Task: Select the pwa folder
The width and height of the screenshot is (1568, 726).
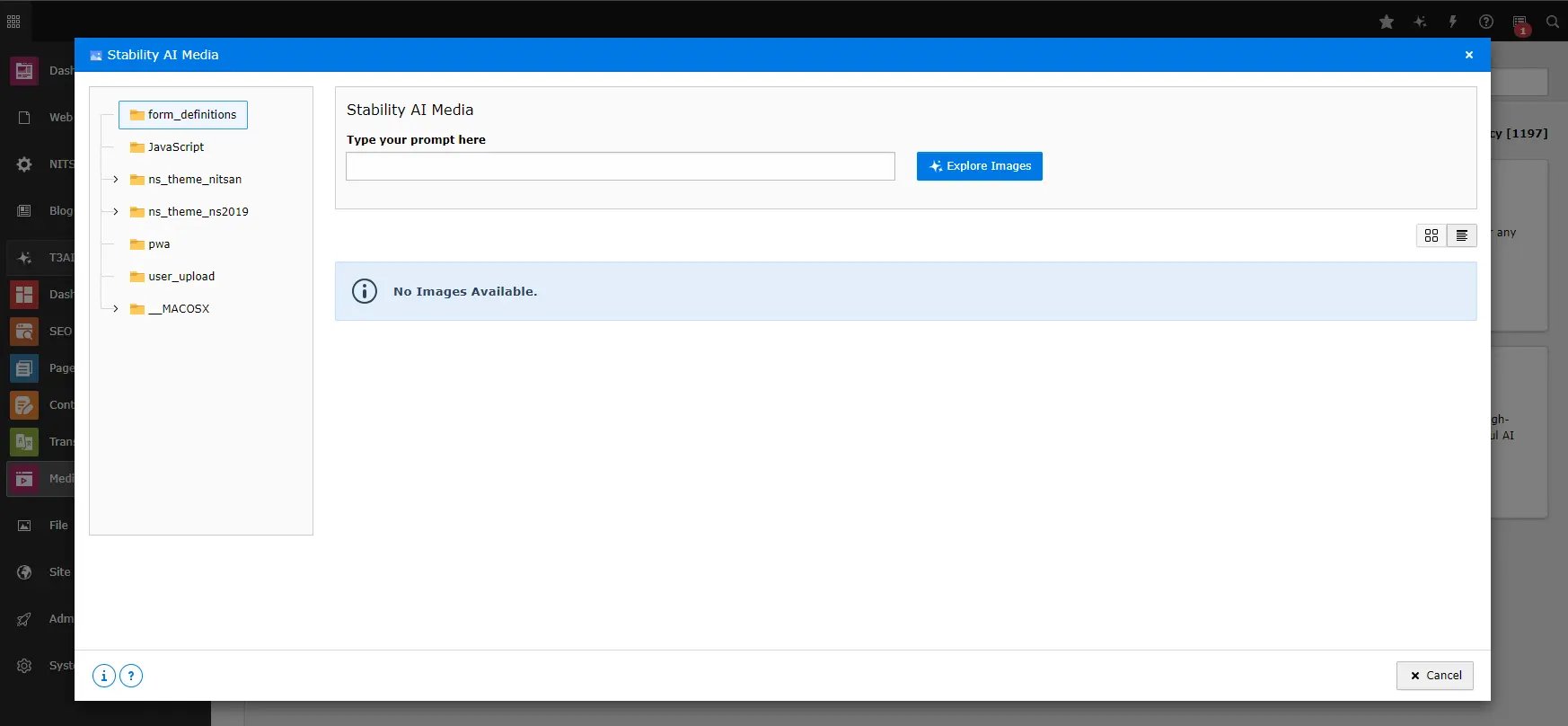Action: point(150,244)
